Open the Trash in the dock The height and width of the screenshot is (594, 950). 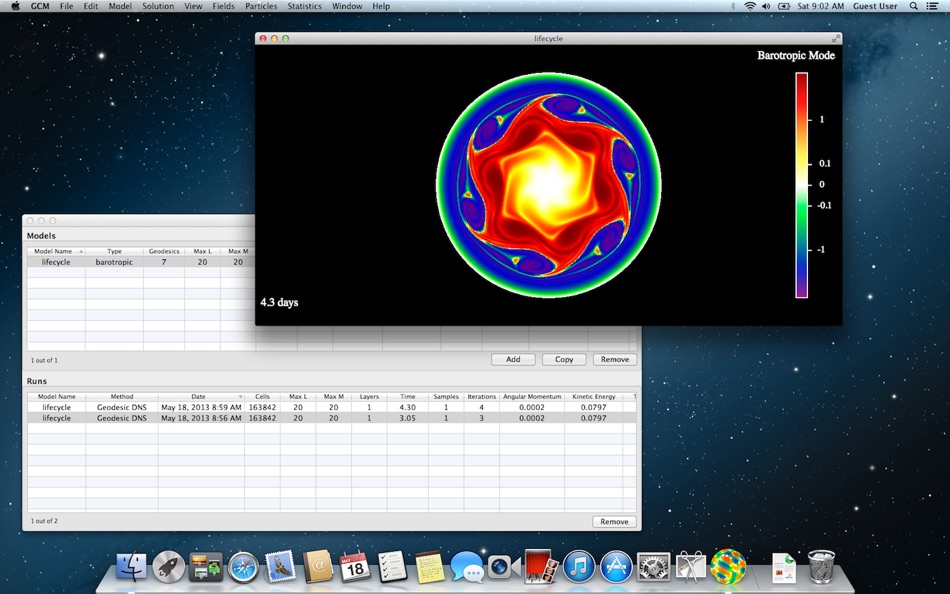click(x=822, y=567)
